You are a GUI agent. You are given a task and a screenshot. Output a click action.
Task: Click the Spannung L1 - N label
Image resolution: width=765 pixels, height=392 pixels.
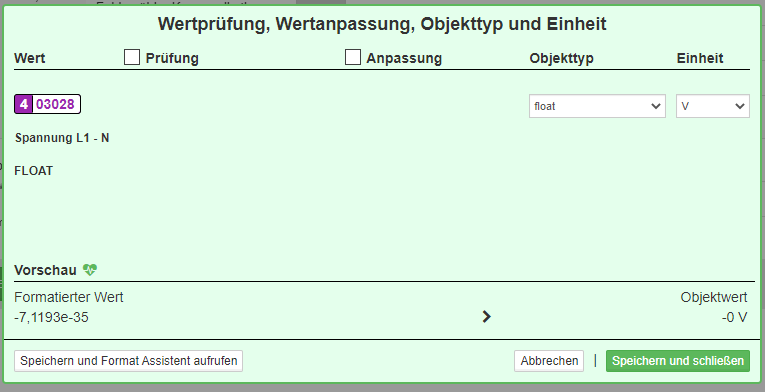[x=62, y=138]
